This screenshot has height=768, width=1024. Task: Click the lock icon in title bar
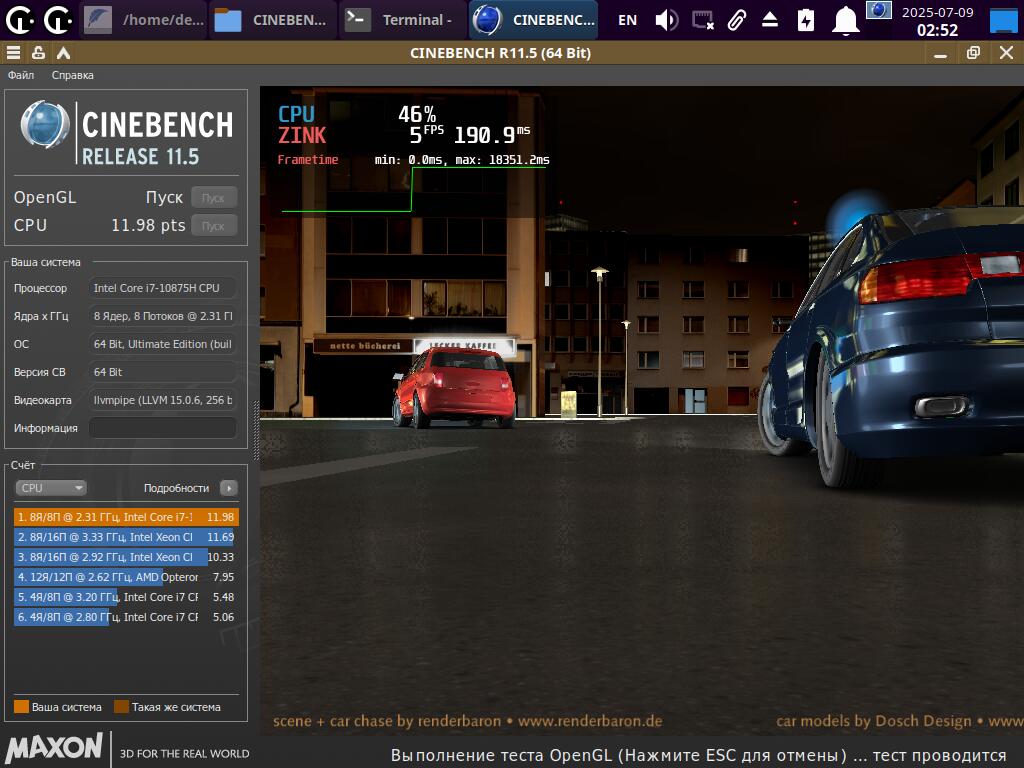tap(39, 53)
